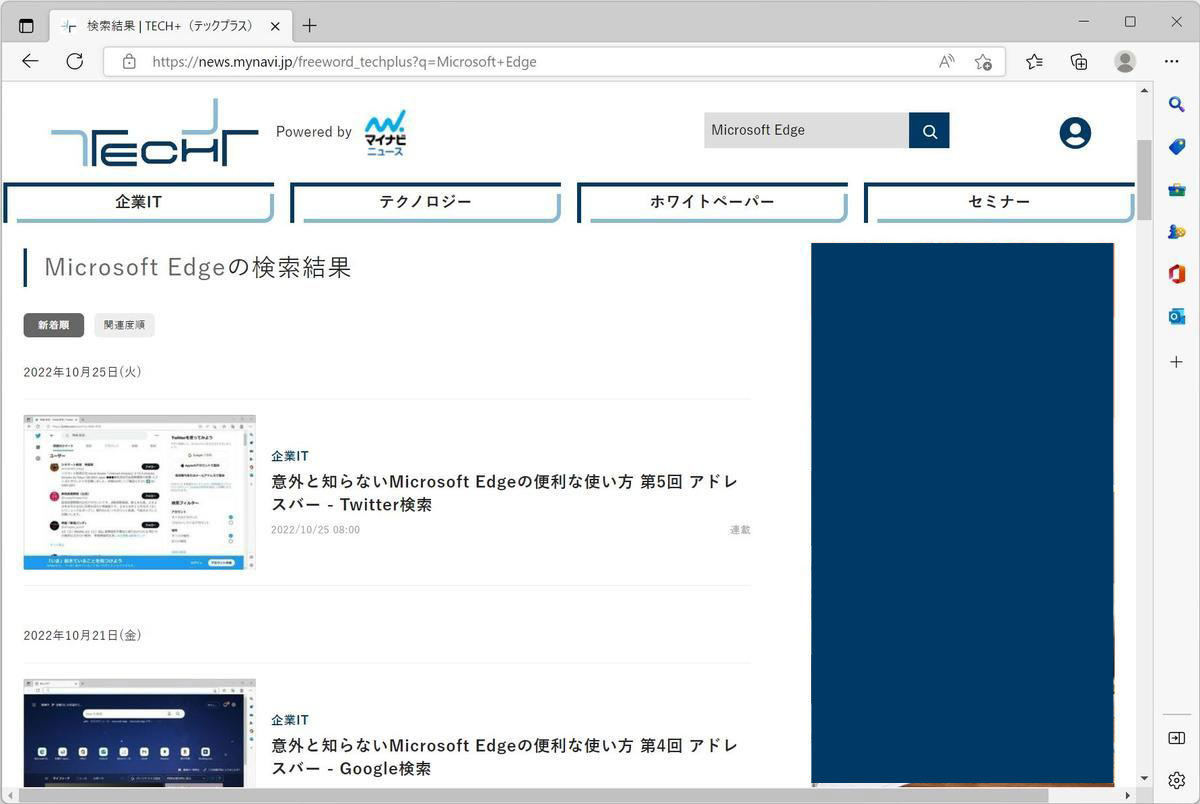This screenshot has width=1200, height=804.
Task: View site information lock icon
Action: click(129, 62)
